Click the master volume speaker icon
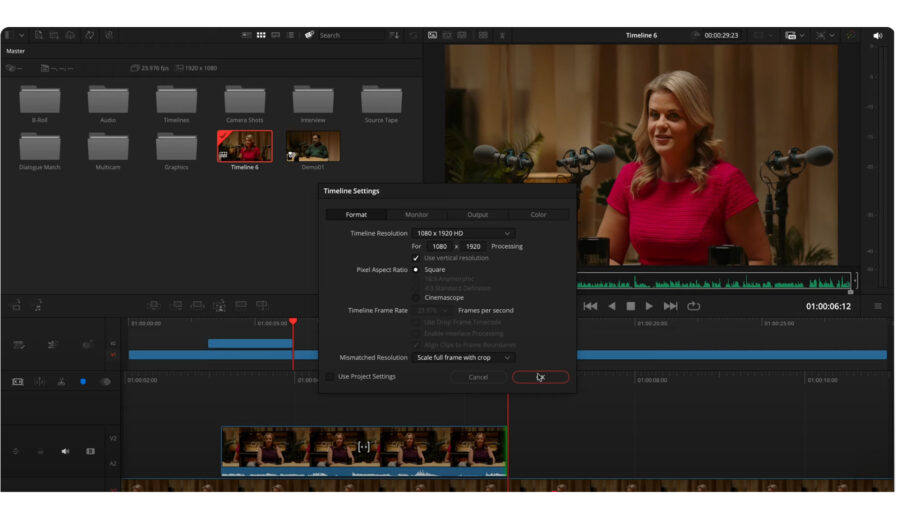Image resolution: width=900 pixels, height=506 pixels. [x=878, y=35]
